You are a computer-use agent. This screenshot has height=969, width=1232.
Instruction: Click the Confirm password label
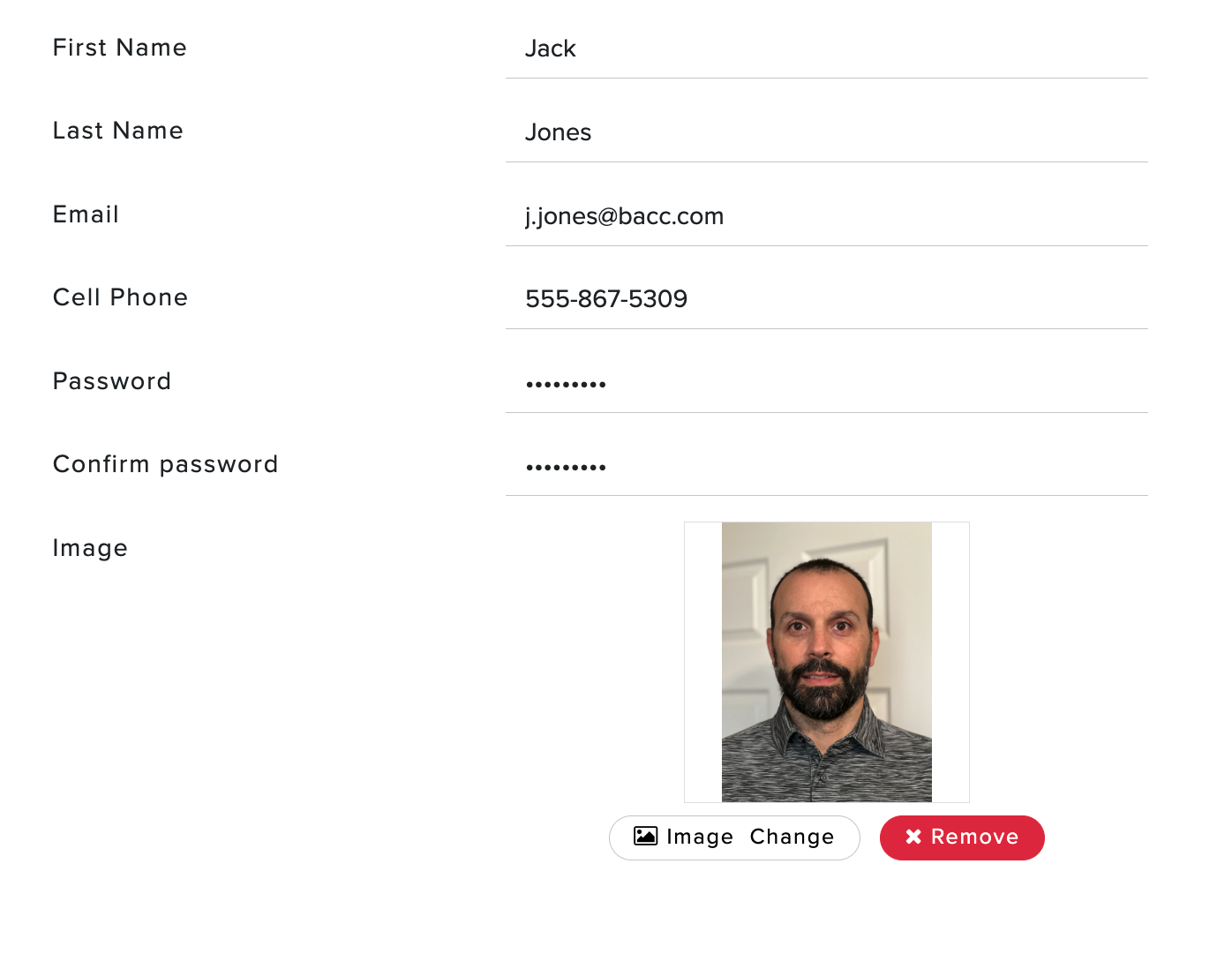pyautogui.click(x=166, y=464)
